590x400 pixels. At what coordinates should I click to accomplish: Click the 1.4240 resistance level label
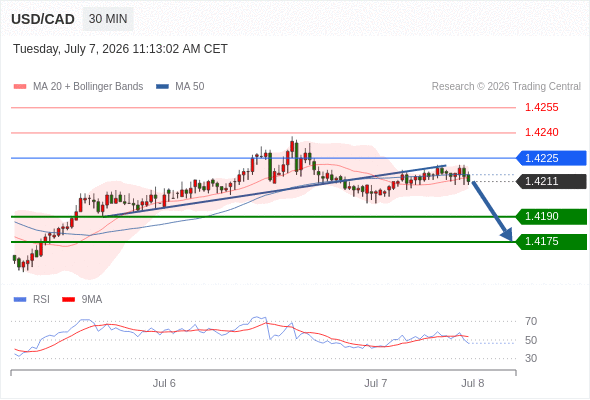click(x=542, y=132)
